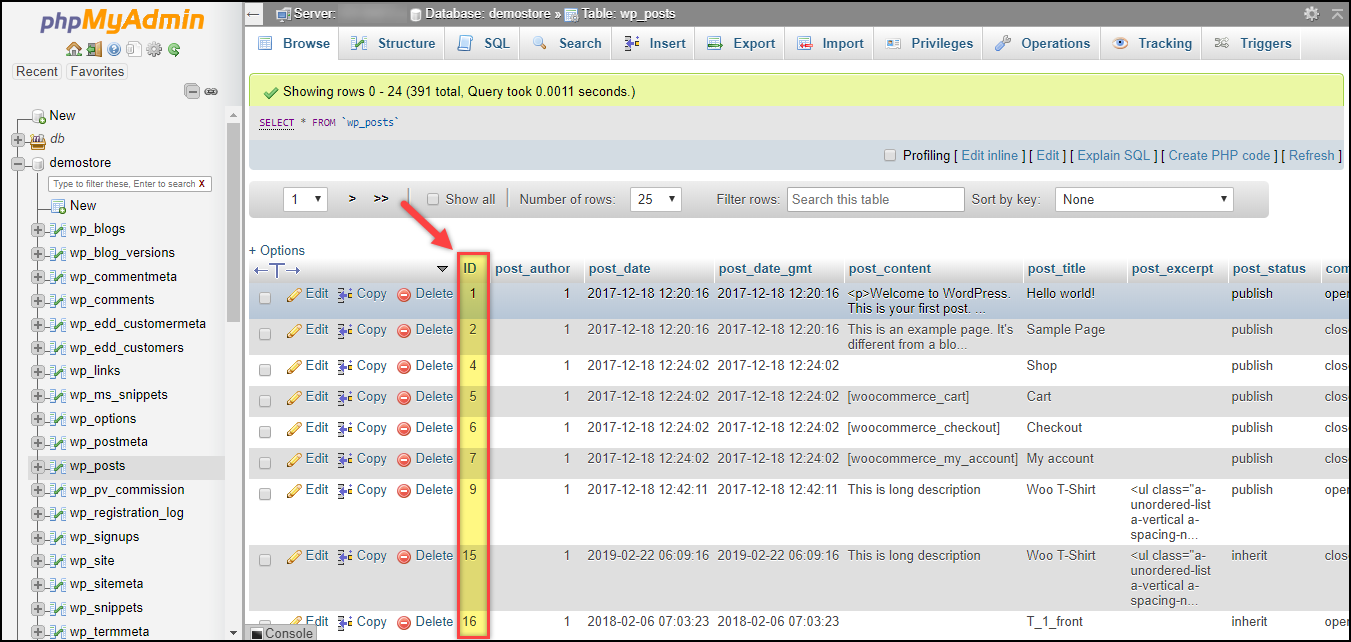The height and width of the screenshot is (642, 1351).
Task: Click the Favorites button
Action: coord(97,71)
